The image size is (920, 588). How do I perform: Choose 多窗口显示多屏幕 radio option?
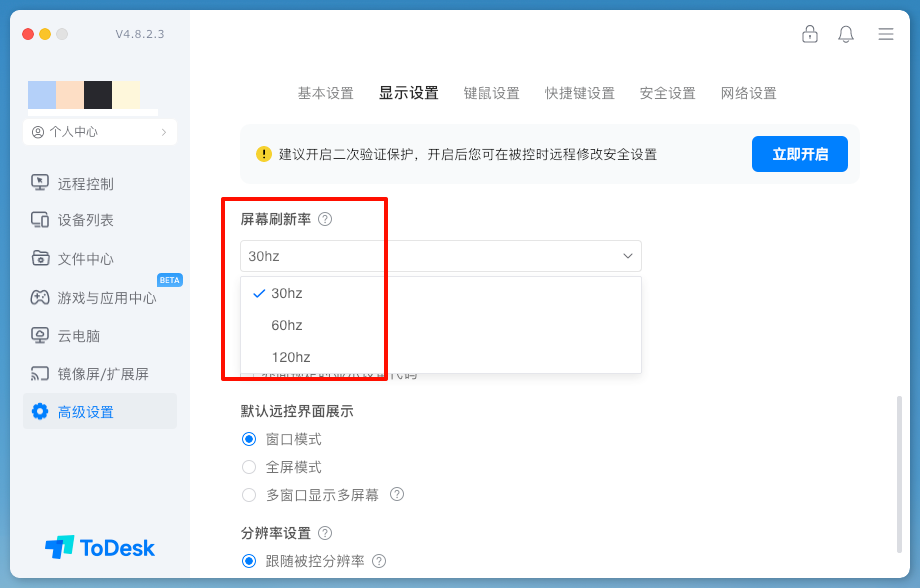pos(249,495)
